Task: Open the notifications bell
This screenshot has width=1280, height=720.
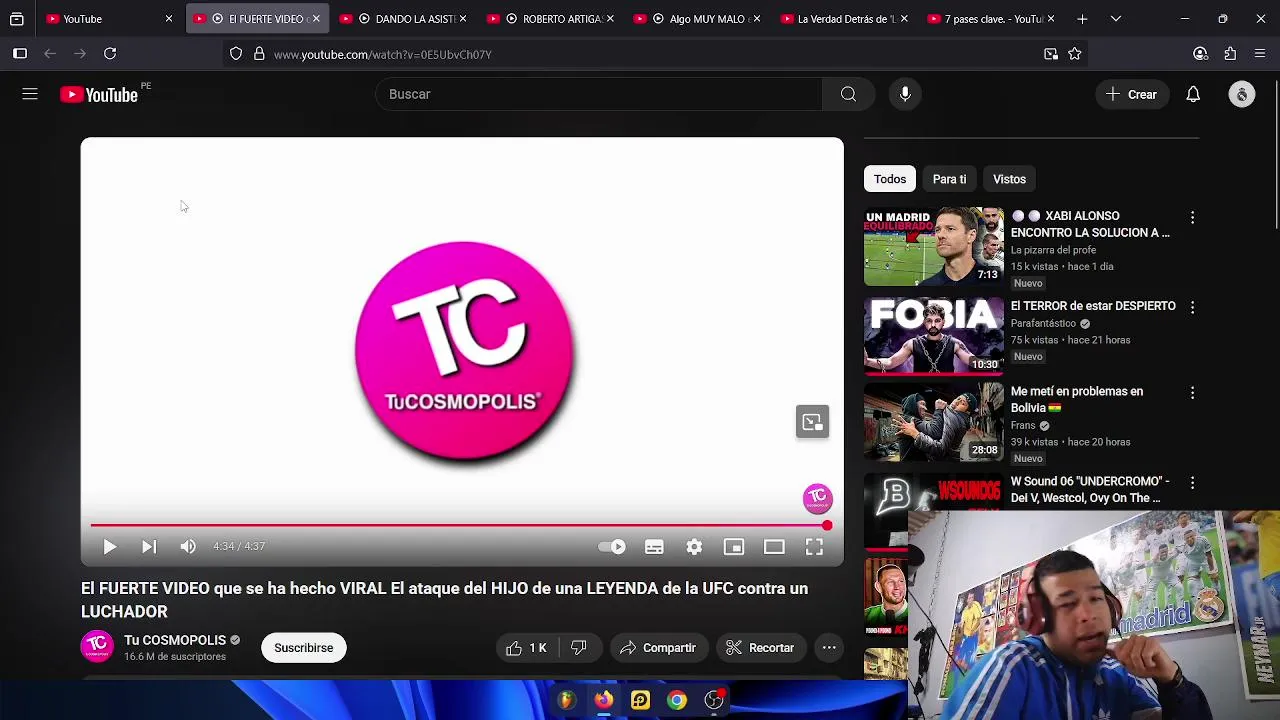Action: coord(1193,94)
